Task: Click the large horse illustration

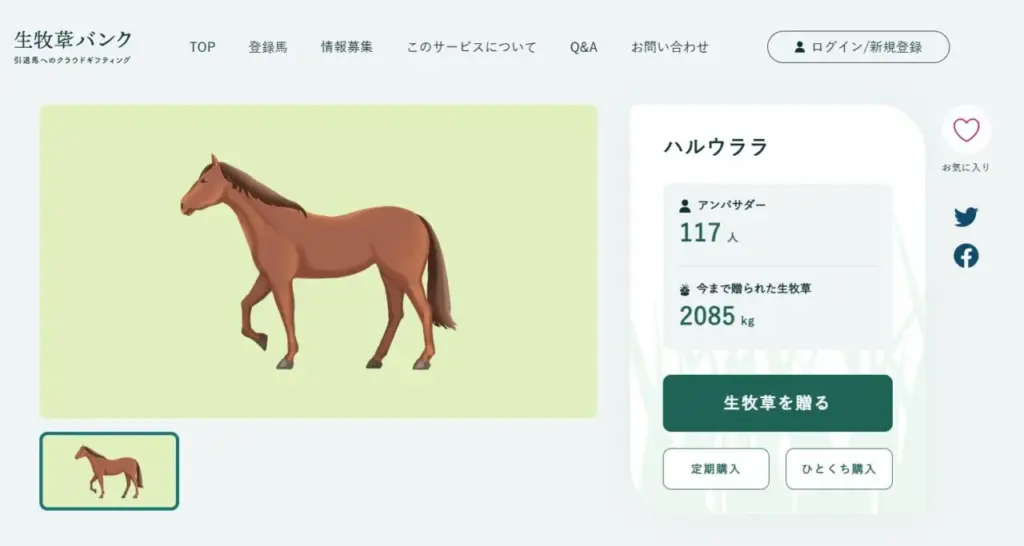Action: 318,262
